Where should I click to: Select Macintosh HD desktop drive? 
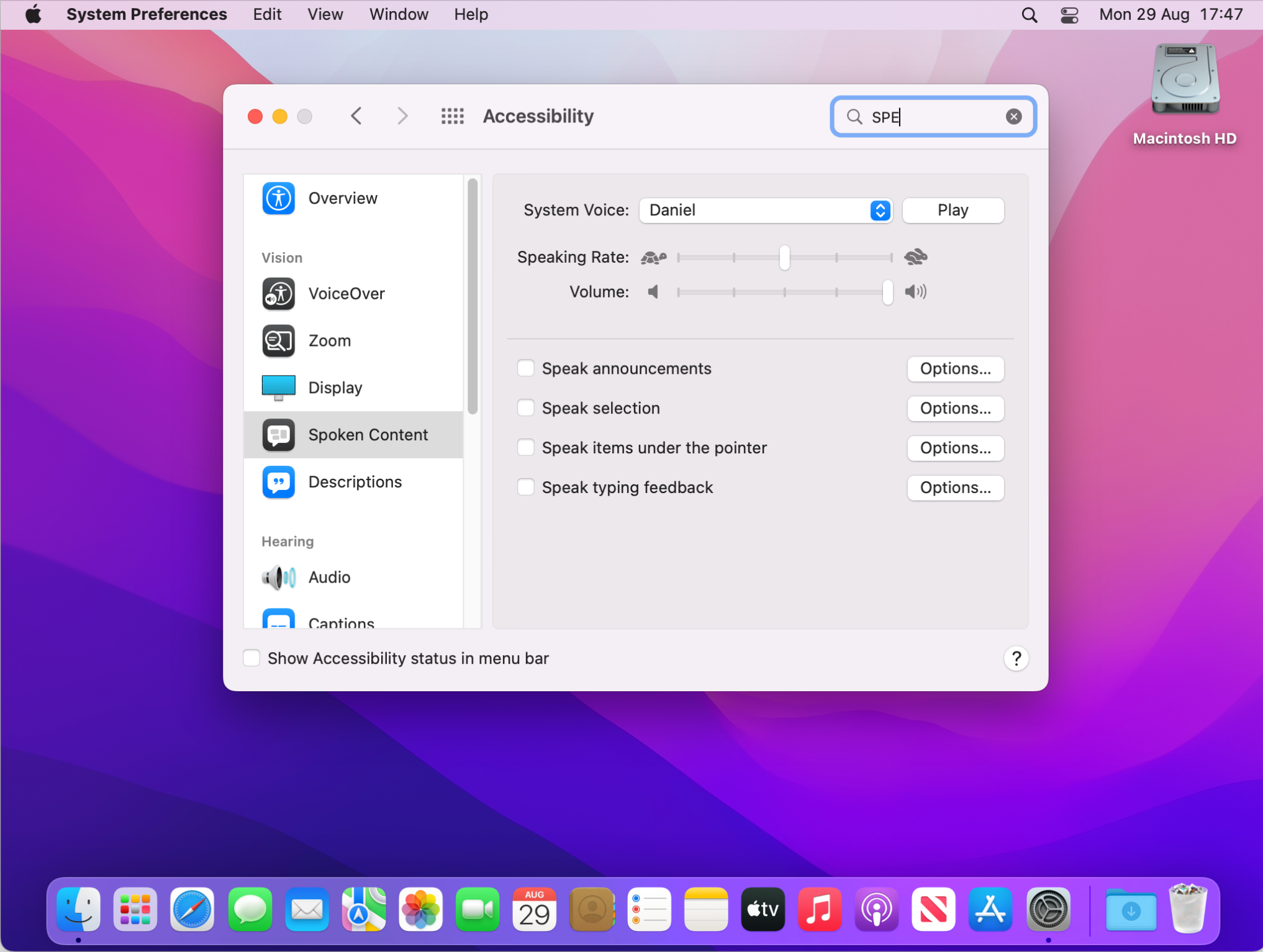point(1185,94)
